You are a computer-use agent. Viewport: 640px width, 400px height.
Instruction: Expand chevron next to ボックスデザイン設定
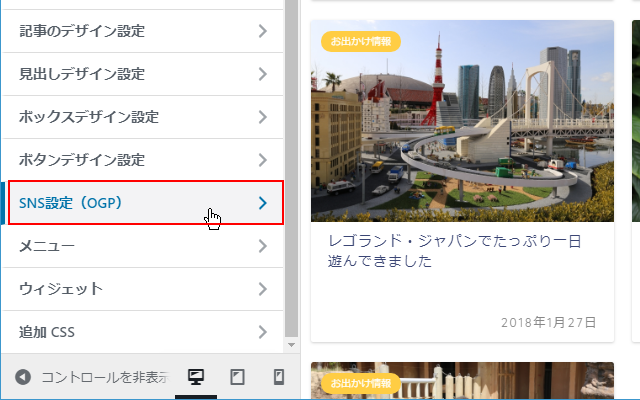263,117
